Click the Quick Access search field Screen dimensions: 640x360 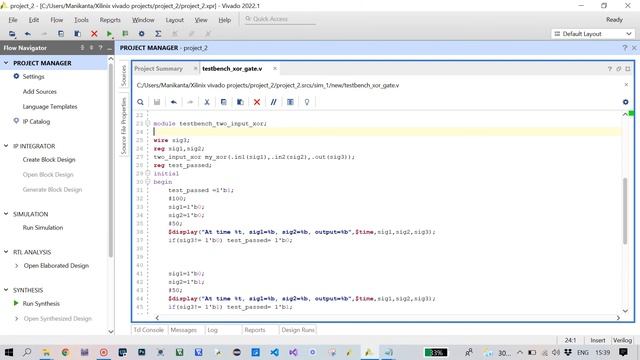(x=280, y=19)
